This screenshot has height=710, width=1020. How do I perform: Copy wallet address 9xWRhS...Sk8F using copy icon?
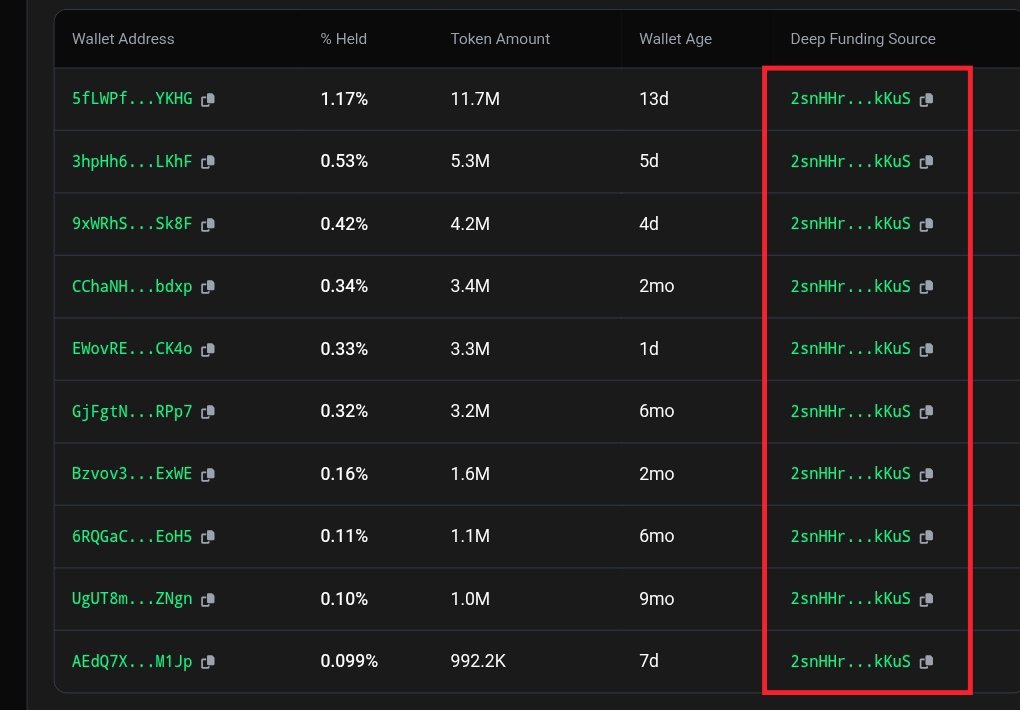coord(208,224)
